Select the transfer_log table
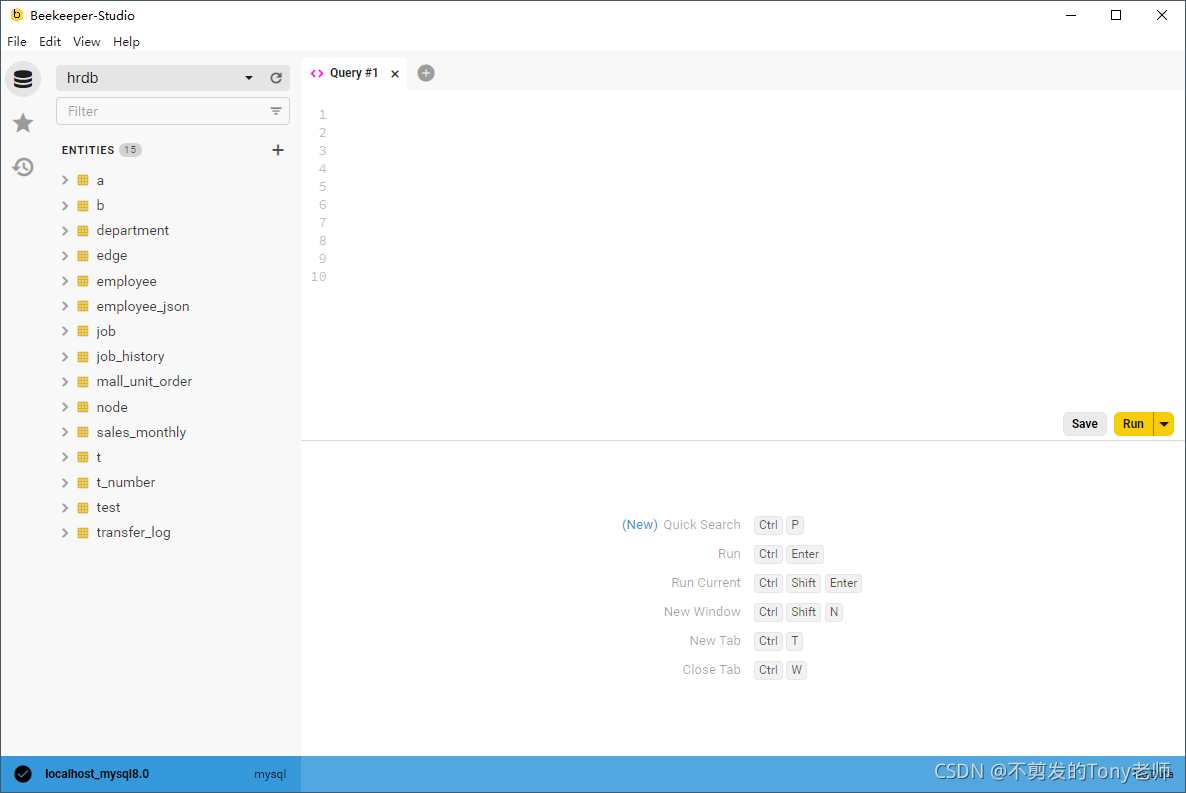This screenshot has width=1186, height=793. point(133,533)
